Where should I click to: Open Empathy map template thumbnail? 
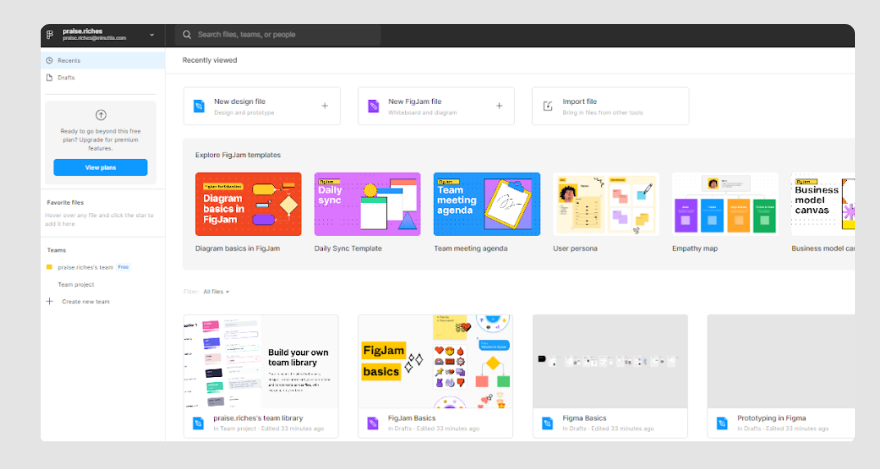click(x=725, y=204)
